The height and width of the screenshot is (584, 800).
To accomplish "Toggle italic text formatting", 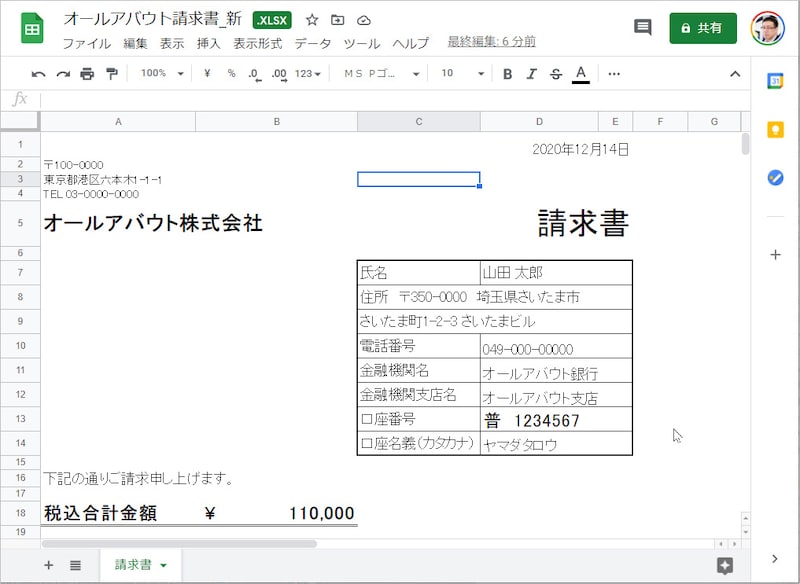I will [531, 74].
